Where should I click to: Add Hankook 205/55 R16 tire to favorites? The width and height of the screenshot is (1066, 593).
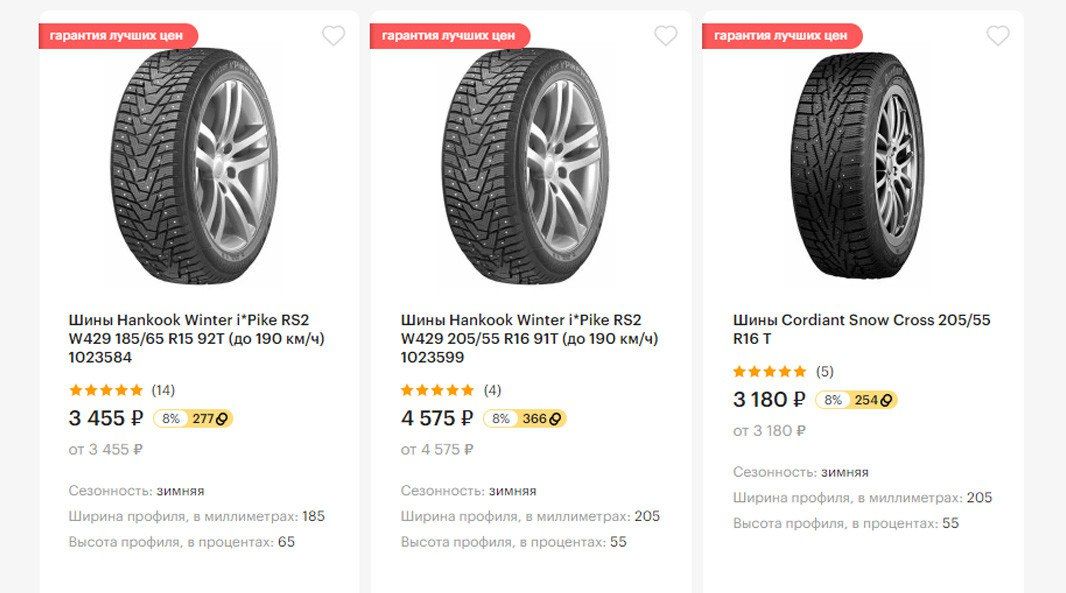point(666,36)
